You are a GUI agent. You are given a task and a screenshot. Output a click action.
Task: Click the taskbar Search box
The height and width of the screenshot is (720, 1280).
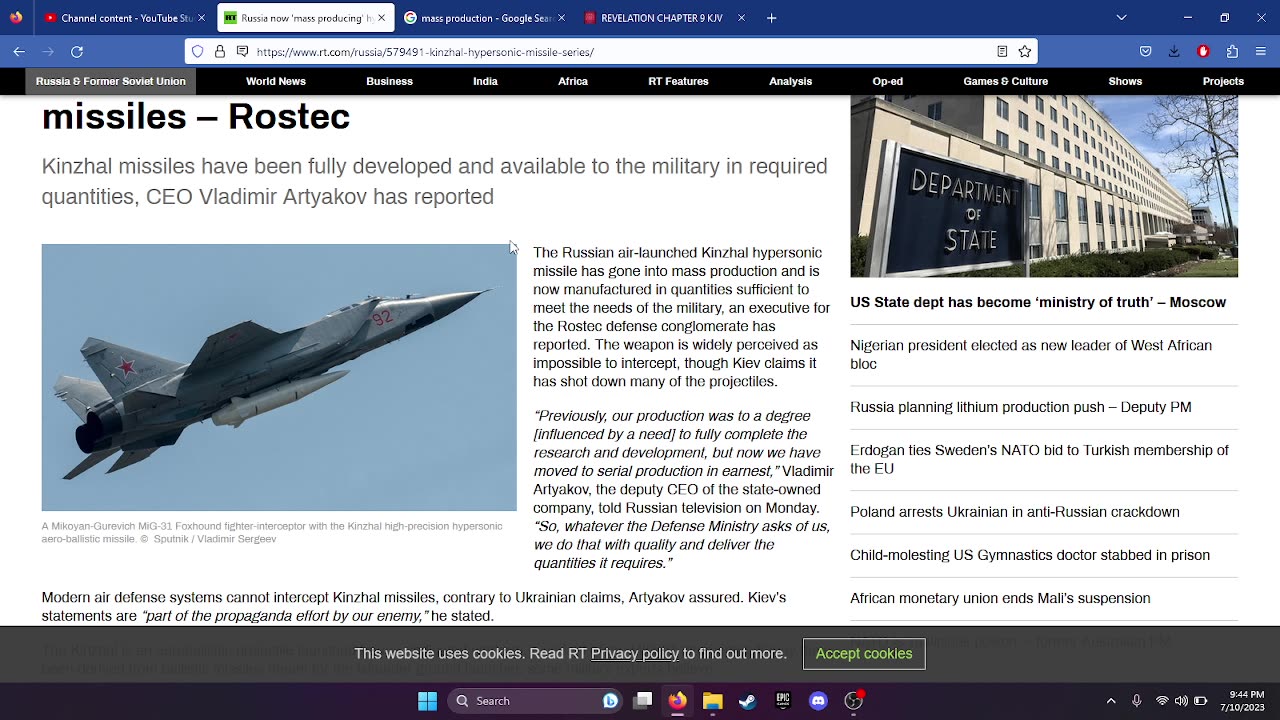pos(535,701)
